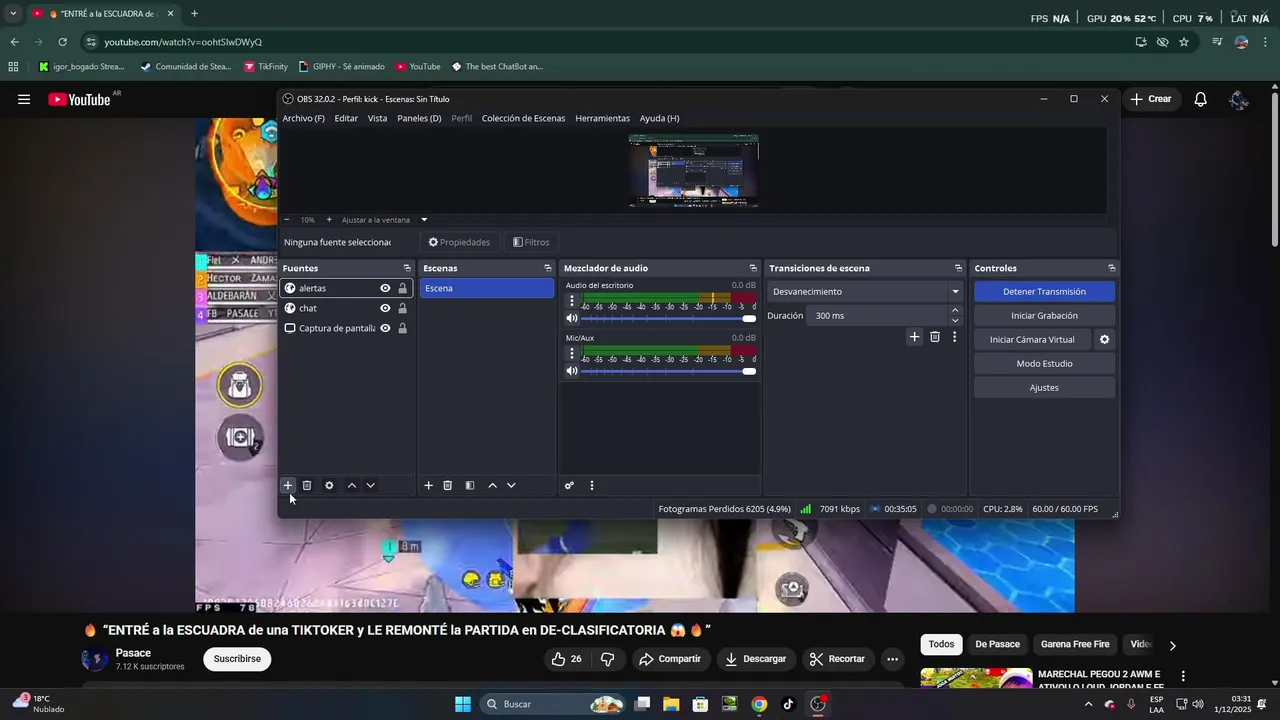Move scene down in Escenas panel
Screen dimensions: 1280x720
511,485
